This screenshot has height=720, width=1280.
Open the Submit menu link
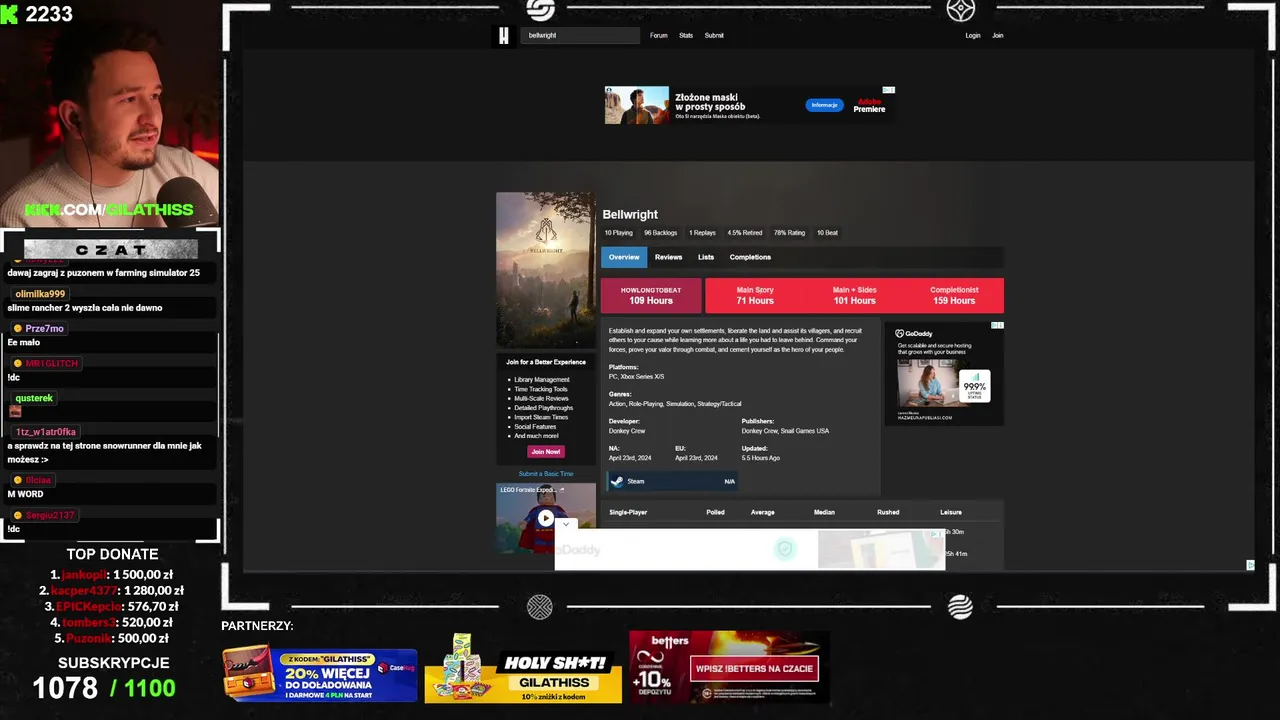pyautogui.click(x=714, y=35)
